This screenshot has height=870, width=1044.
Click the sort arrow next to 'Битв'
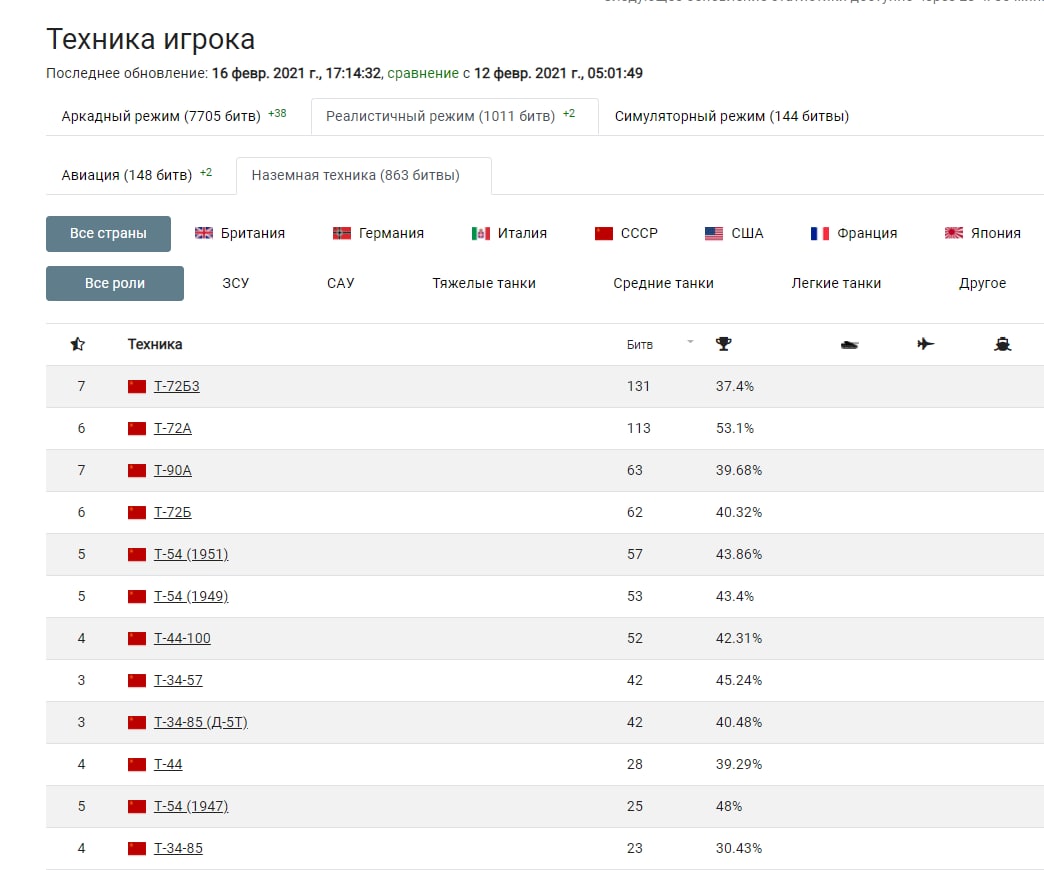click(689, 342)
